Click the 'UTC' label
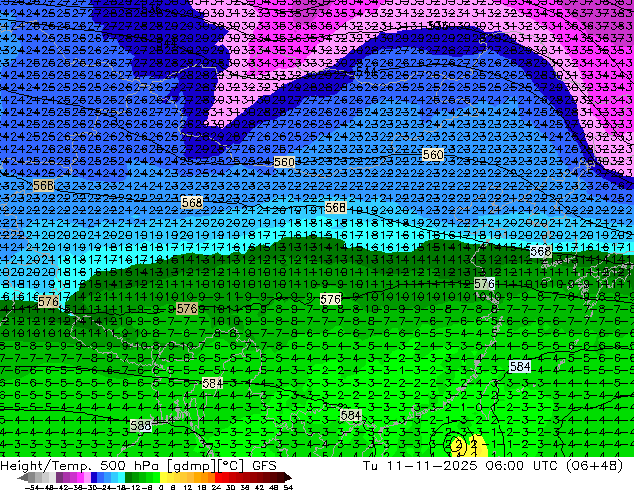634x490 pixels. 545,466
